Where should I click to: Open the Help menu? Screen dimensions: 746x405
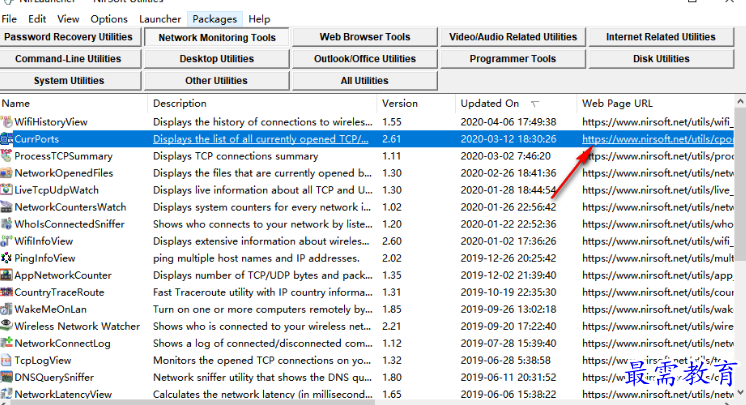(x=259, y=19)
